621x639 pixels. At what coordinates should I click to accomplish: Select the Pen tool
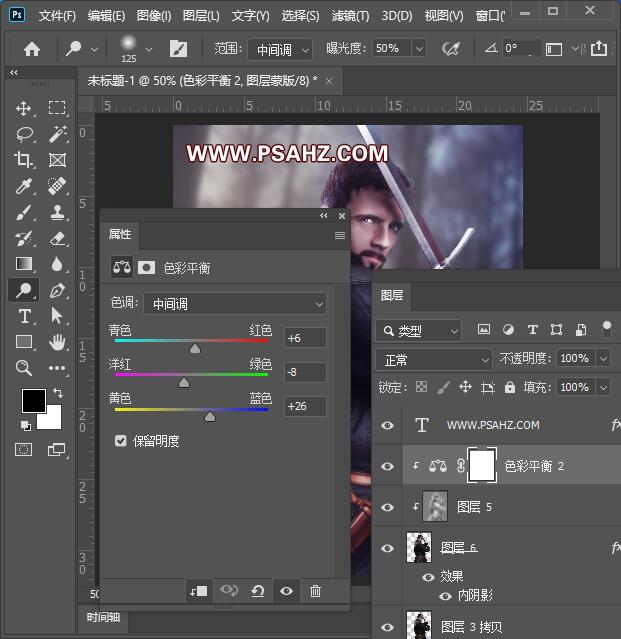click(x=57, y=290)
